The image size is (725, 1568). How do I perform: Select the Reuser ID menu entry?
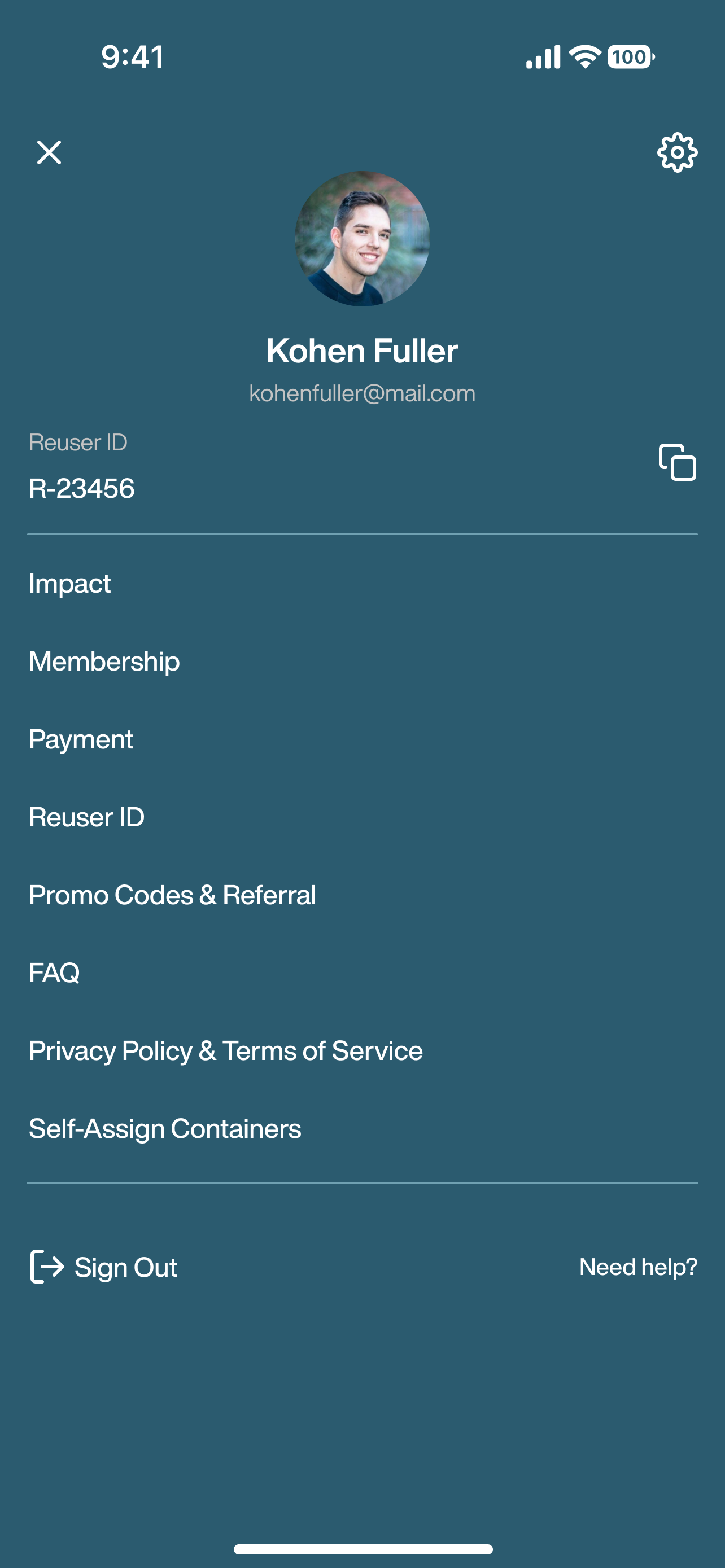pyautogui.click(x=86, y=817)
